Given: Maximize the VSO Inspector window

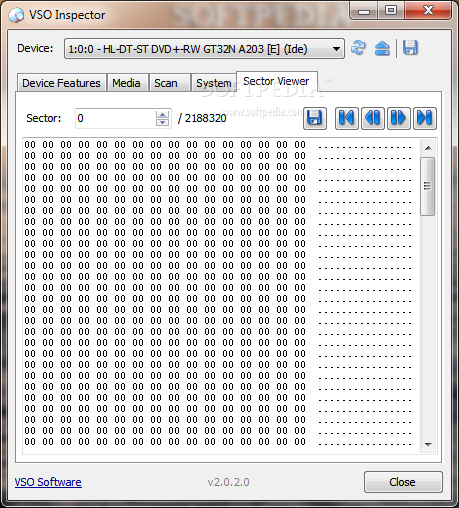Looking at the screenshot, I should tap(391, 11).
